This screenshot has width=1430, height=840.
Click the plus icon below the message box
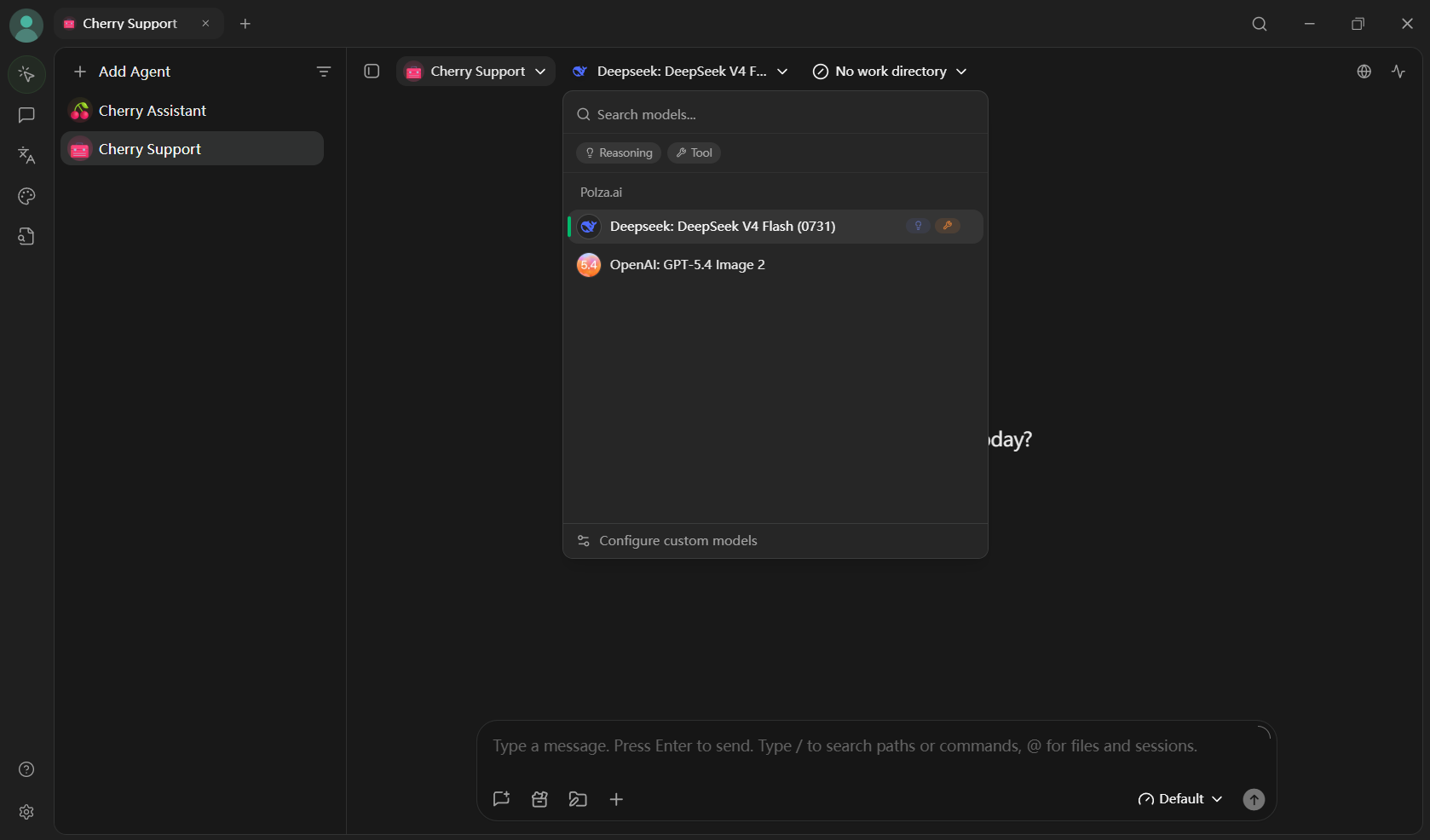click(x=616, y=799)
